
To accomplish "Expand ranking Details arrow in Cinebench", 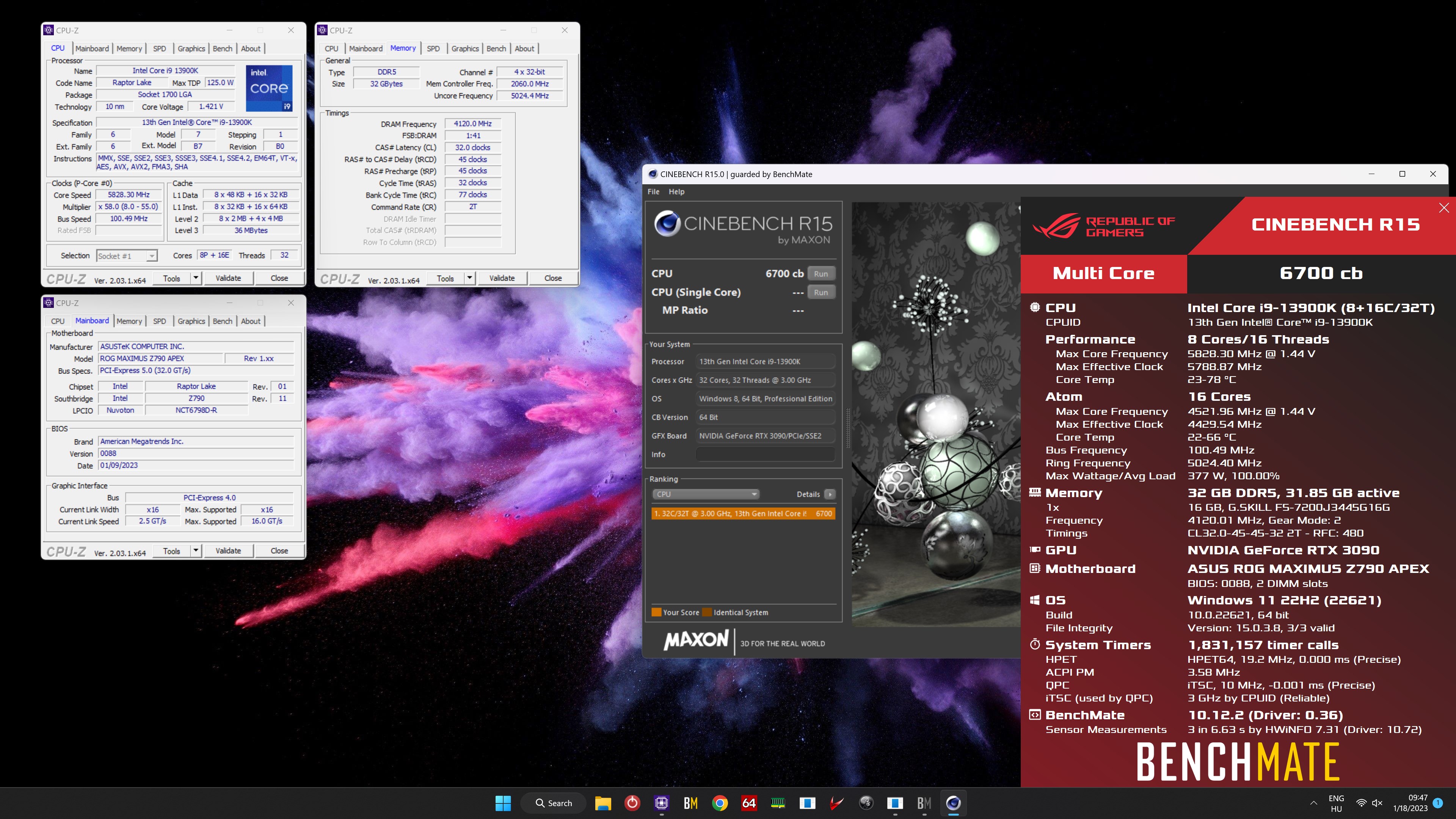I will pos(830,494).
